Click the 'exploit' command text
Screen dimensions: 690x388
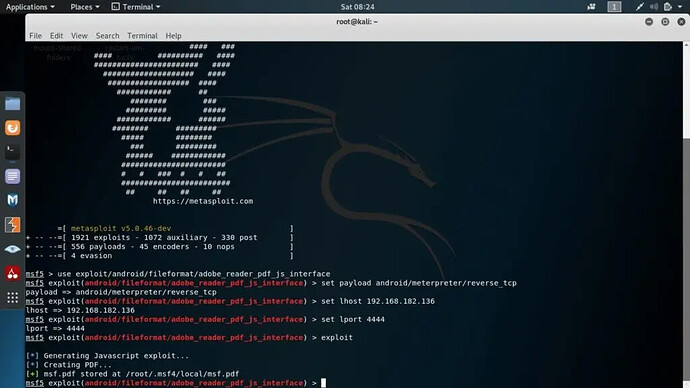click(337, 337)
